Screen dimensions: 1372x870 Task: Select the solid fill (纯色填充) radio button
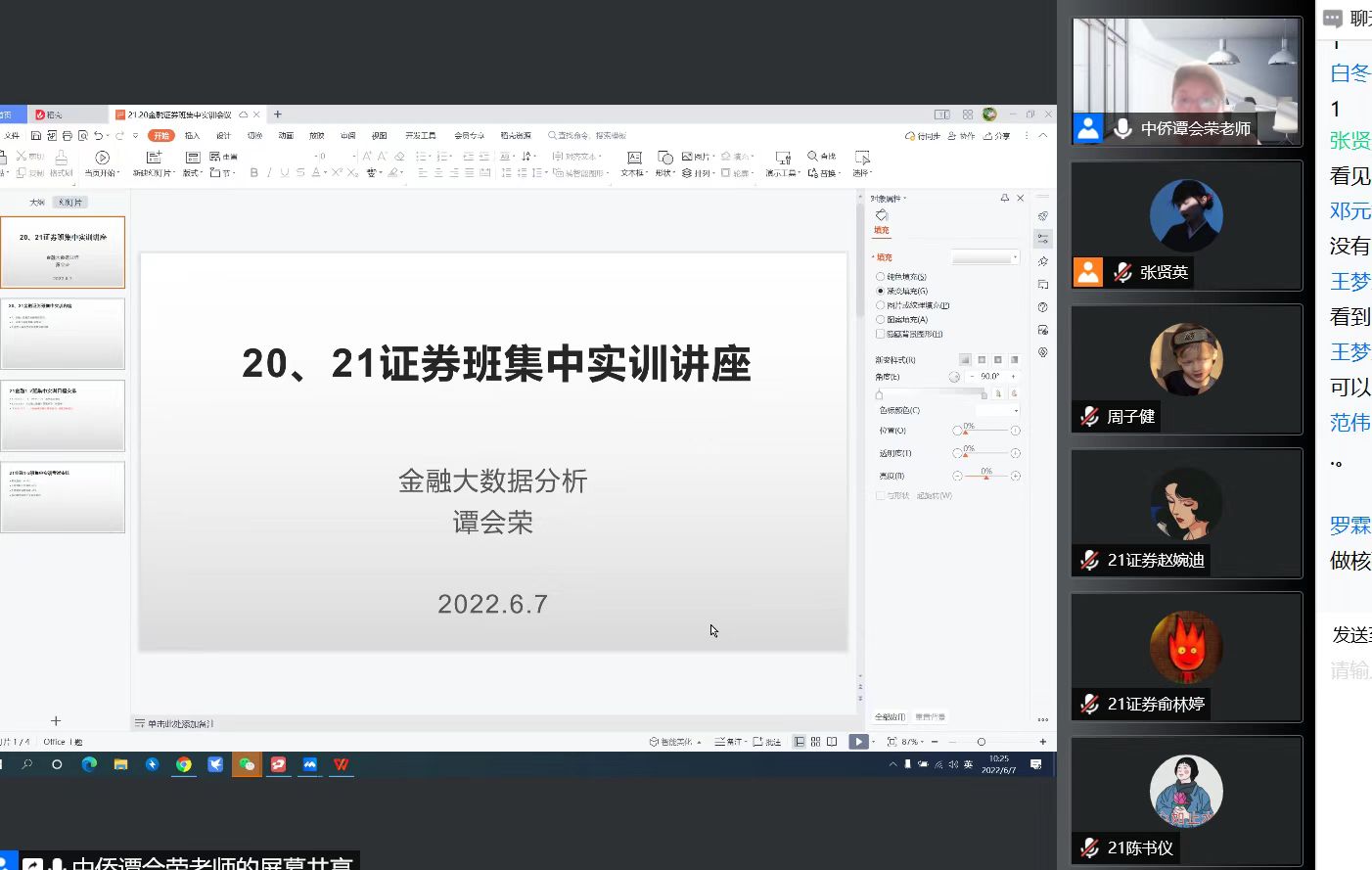(x=881, y=277)
